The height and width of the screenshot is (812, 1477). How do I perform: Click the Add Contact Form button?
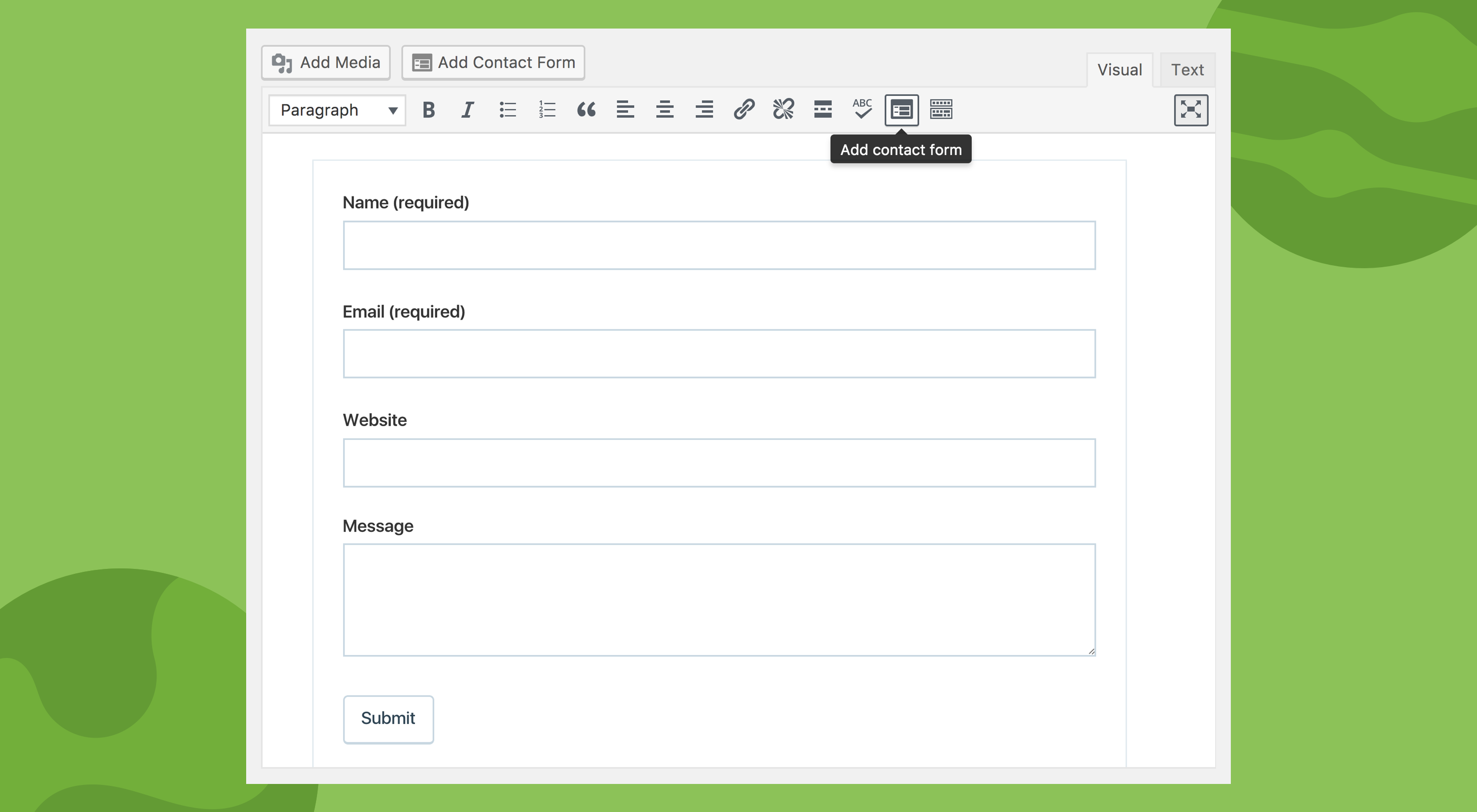[x=494, y=62]
